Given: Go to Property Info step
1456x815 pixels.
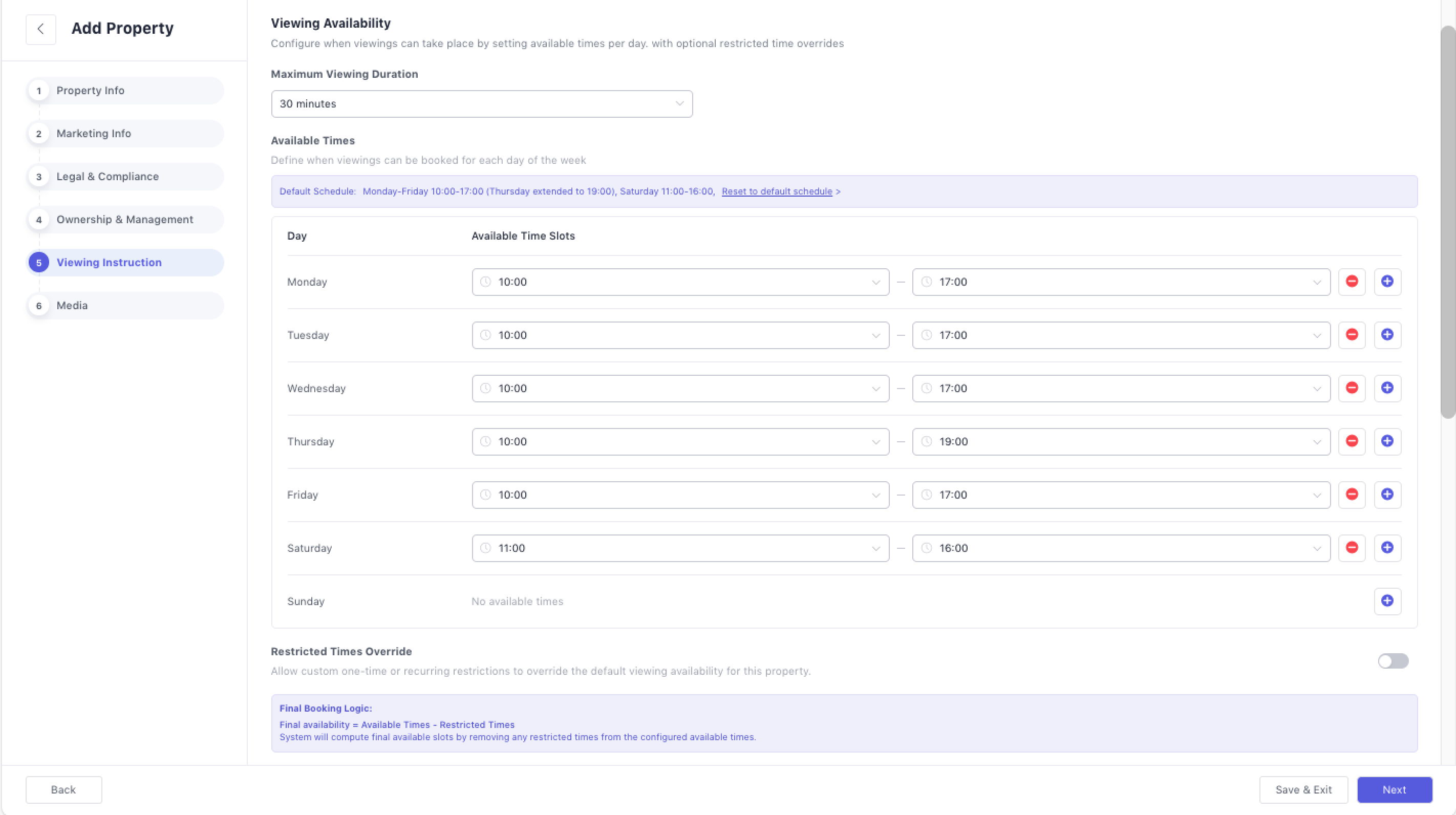Looking at the screenshot, I should click(x=91, y=91).
